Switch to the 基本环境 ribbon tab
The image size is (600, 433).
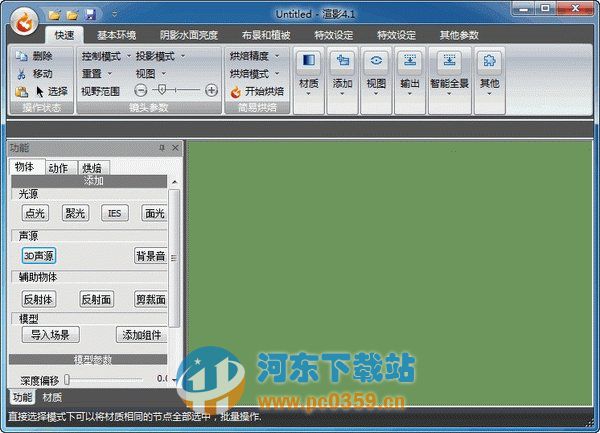[x=116, y=35]
